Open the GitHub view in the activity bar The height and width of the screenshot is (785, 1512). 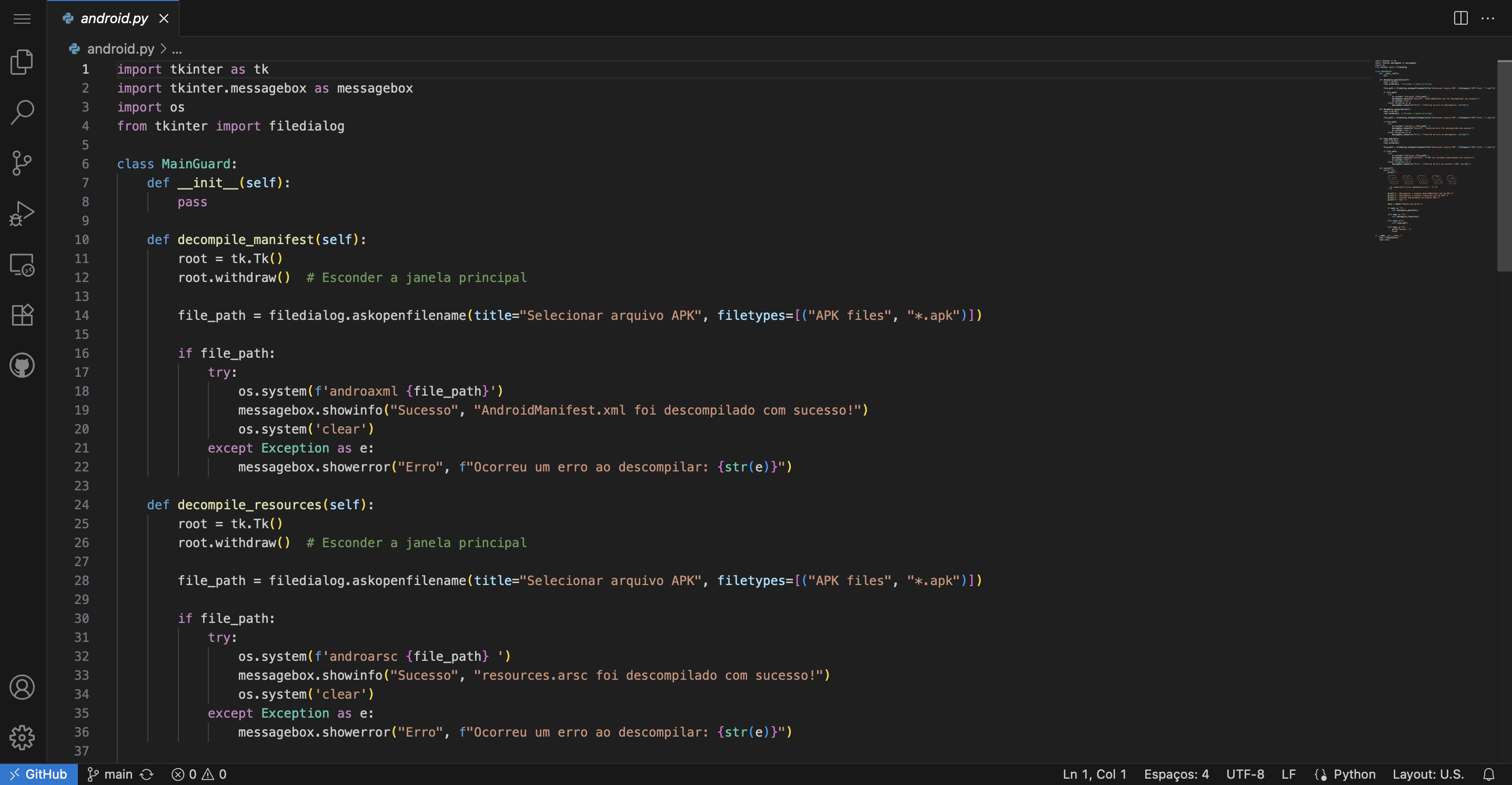click(22, 365)
